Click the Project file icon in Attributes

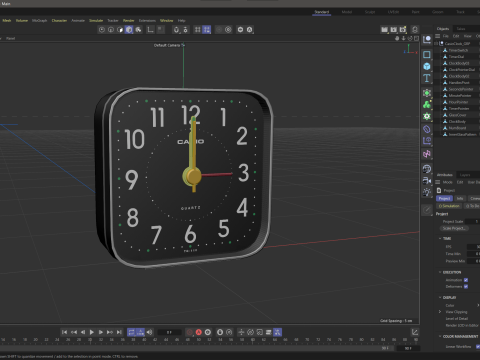click(x=439, y=190)
